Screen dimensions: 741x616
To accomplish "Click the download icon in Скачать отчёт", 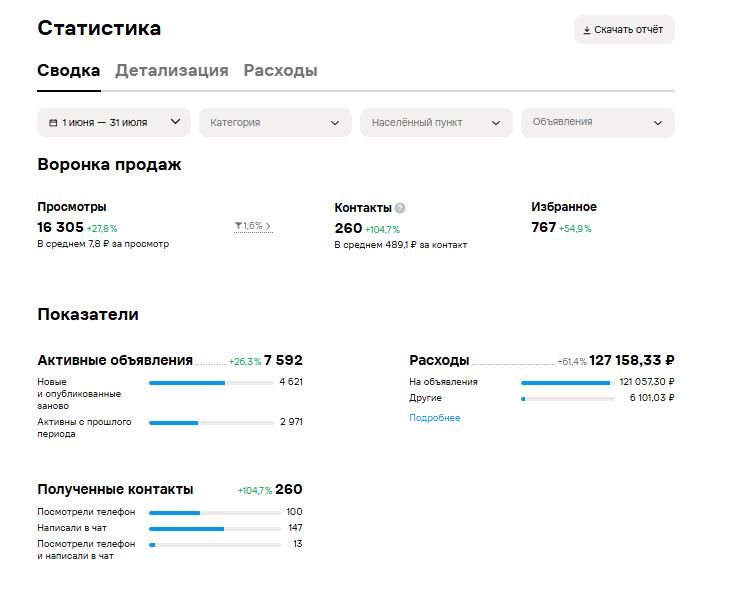I will coord(586,30).
